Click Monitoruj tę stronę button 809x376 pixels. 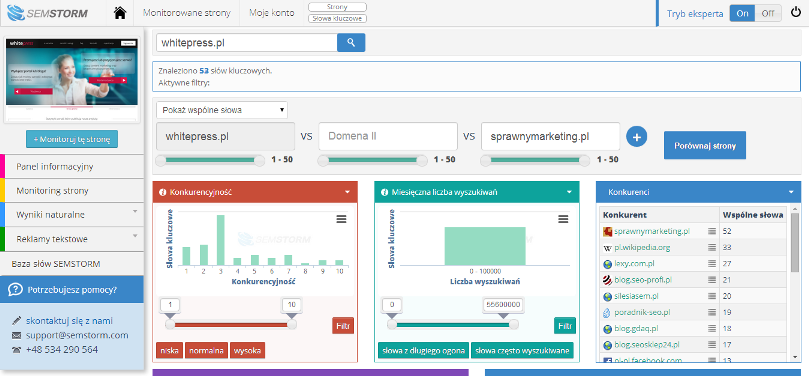tap(72, 139)
